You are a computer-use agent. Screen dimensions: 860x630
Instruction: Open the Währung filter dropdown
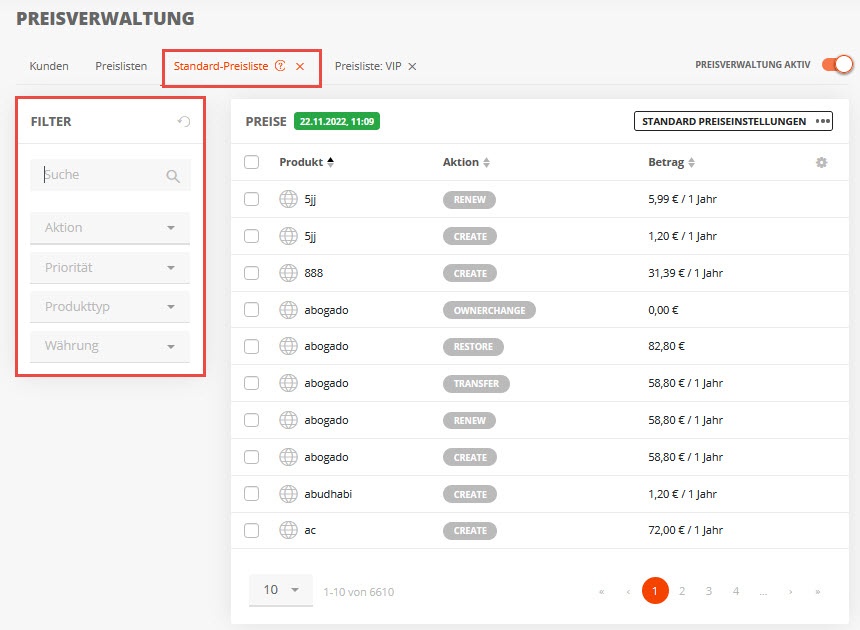coord(110,347)
